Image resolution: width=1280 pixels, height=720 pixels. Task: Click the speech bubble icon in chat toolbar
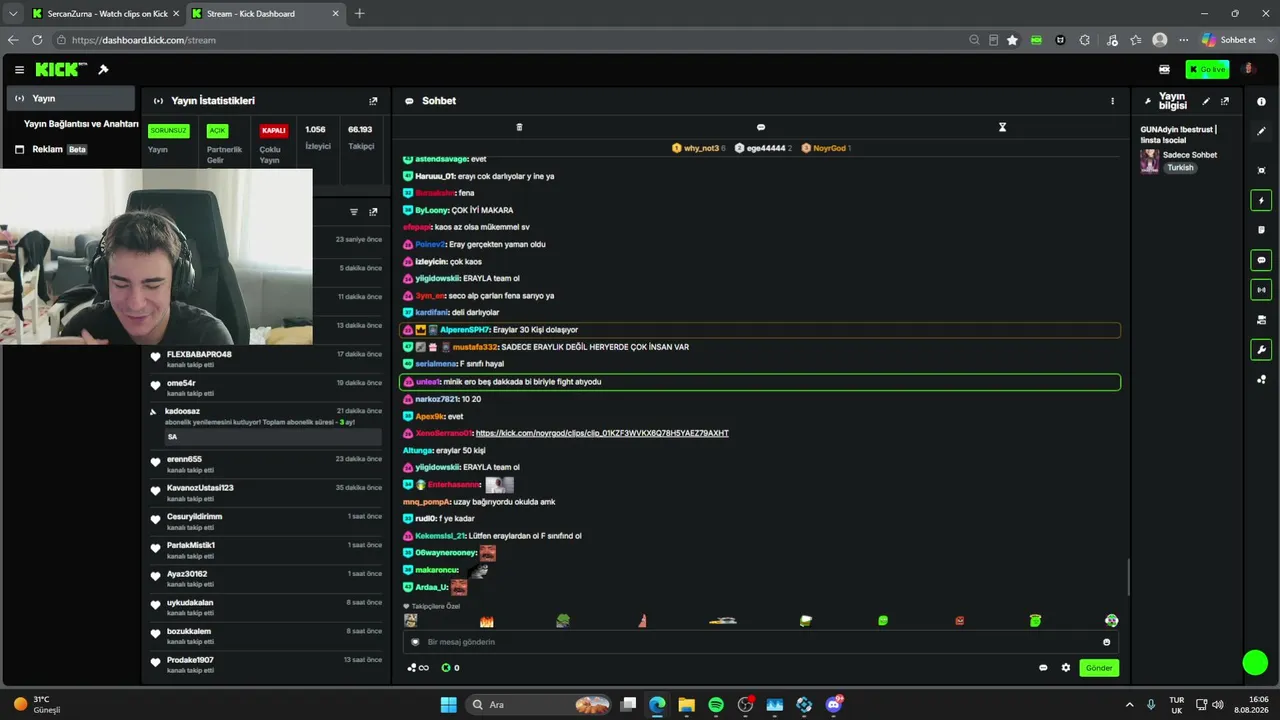[761, 127]
